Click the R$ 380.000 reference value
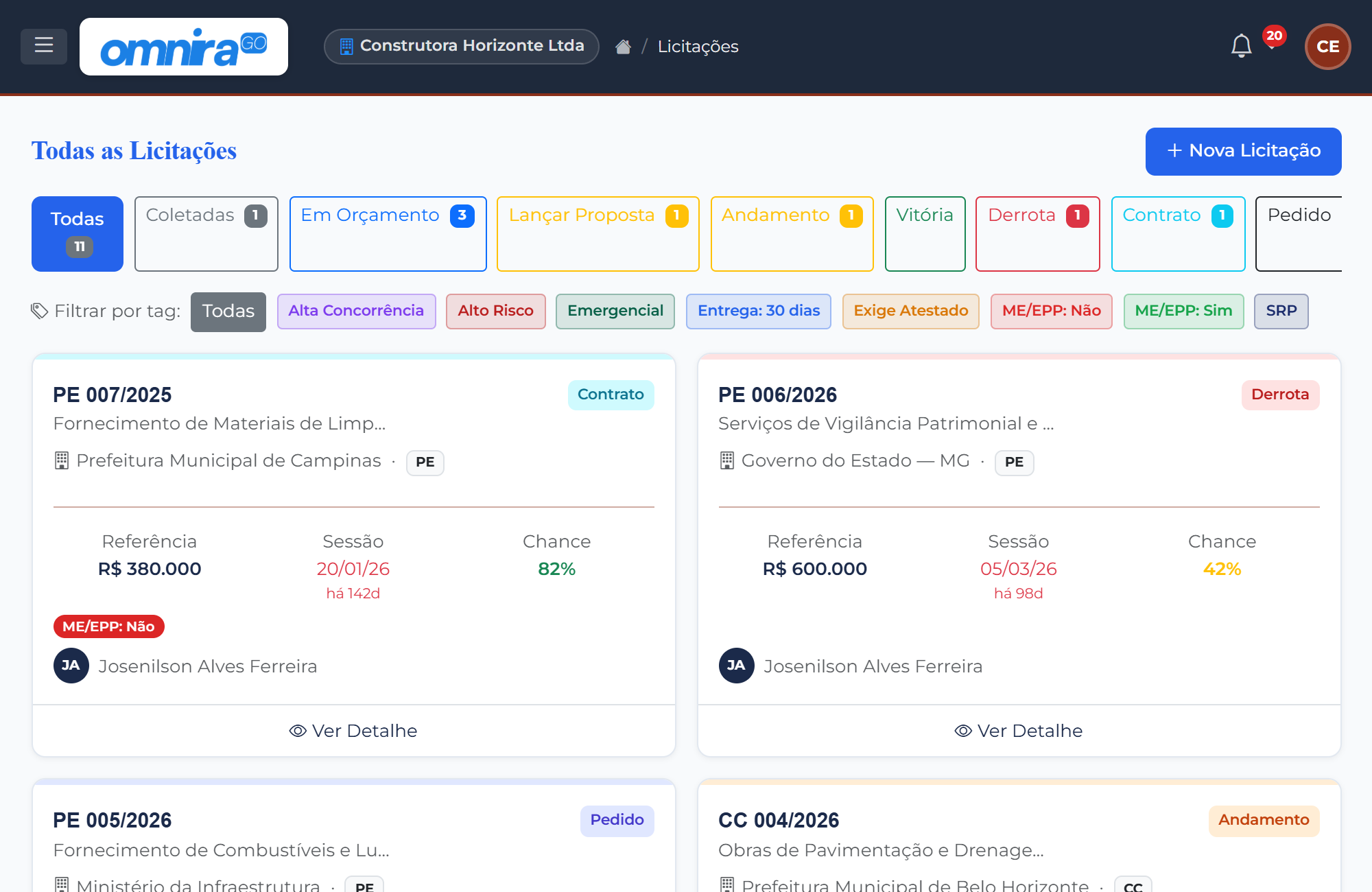 (150, 569)
